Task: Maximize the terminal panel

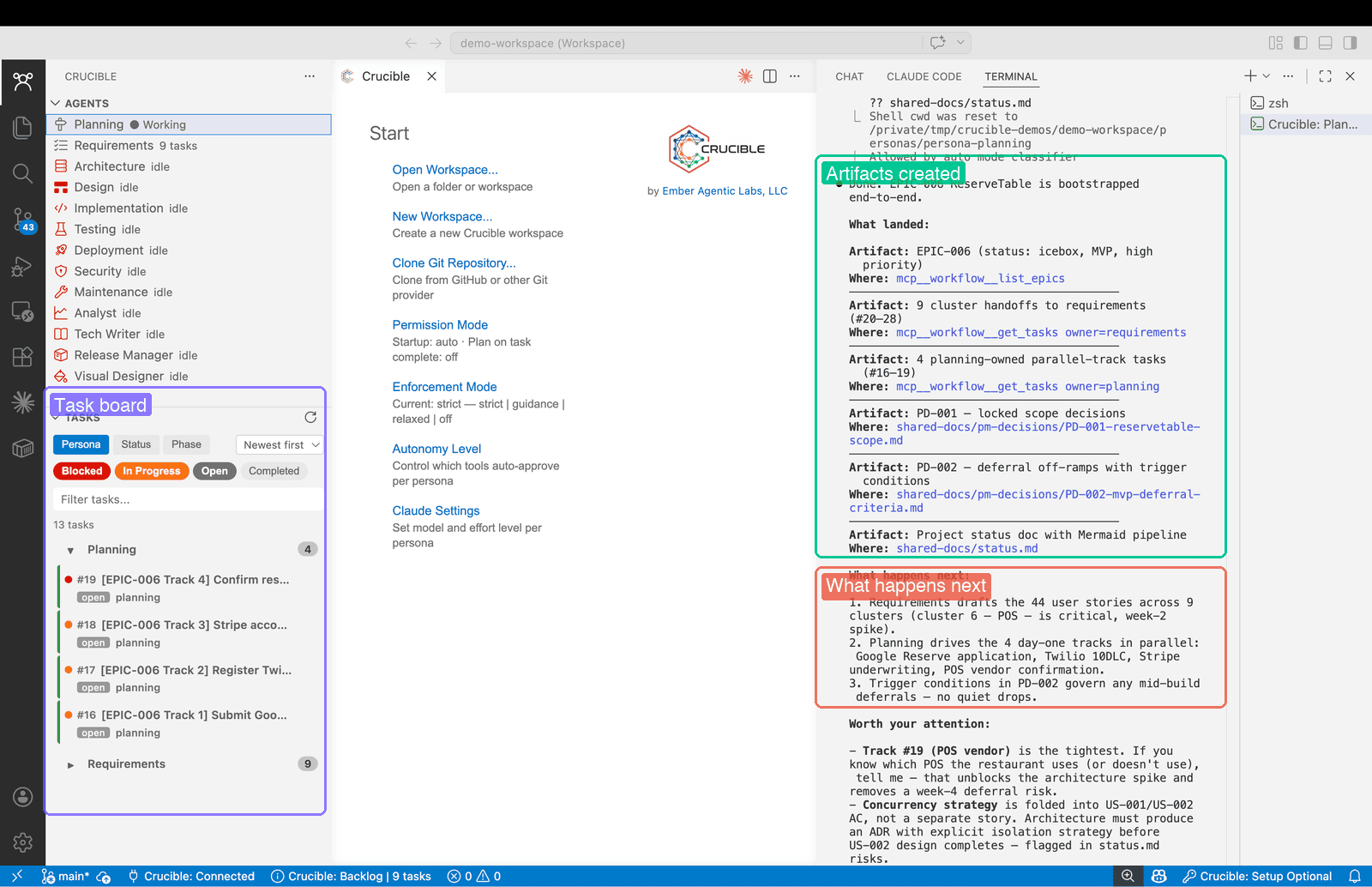Action: (1325, 76)
